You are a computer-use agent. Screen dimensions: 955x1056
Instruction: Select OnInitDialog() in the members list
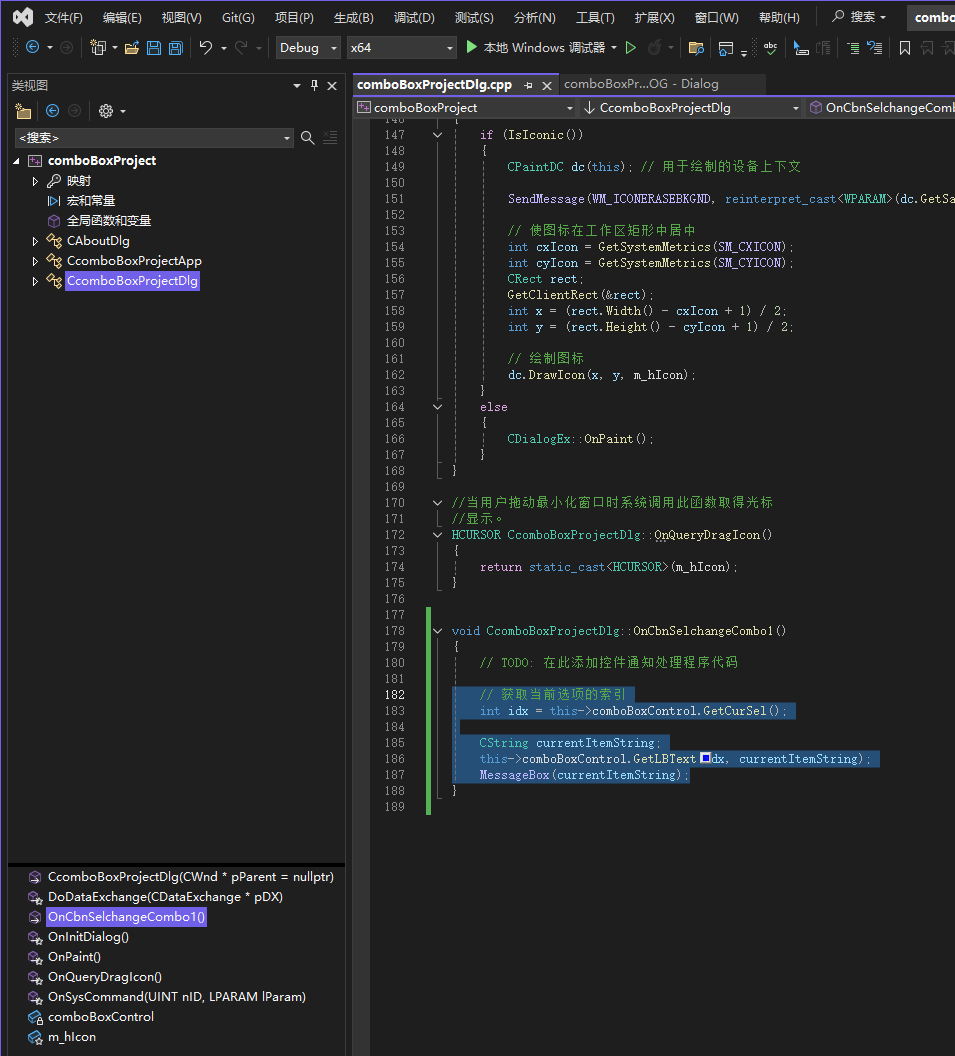click(88, 937)
